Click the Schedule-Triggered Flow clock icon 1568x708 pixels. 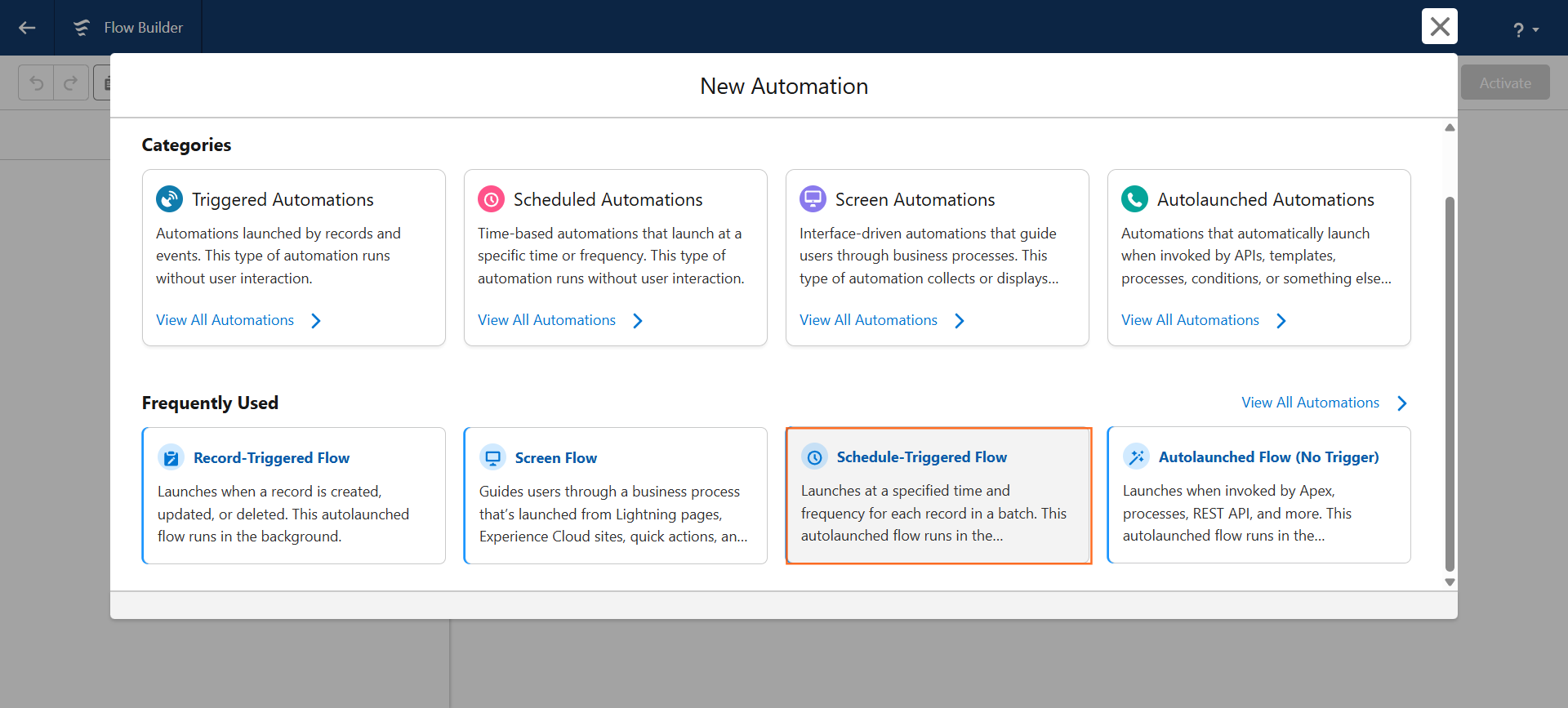point(814,456)
